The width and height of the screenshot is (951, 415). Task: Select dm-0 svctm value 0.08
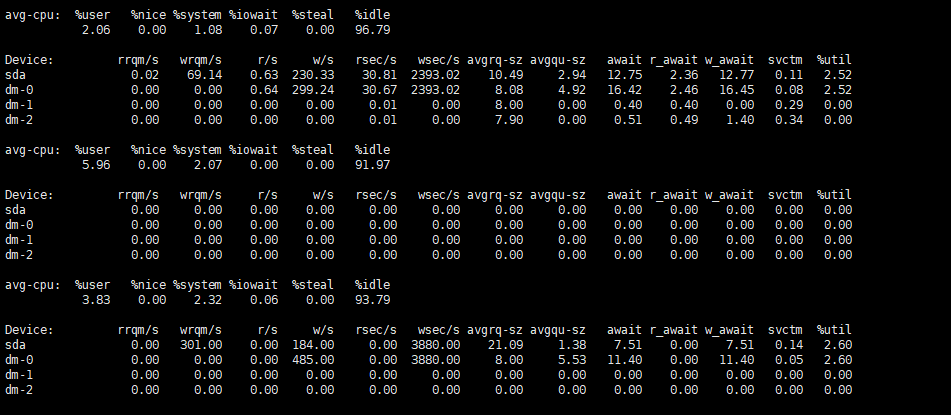(x=788, y=90)
